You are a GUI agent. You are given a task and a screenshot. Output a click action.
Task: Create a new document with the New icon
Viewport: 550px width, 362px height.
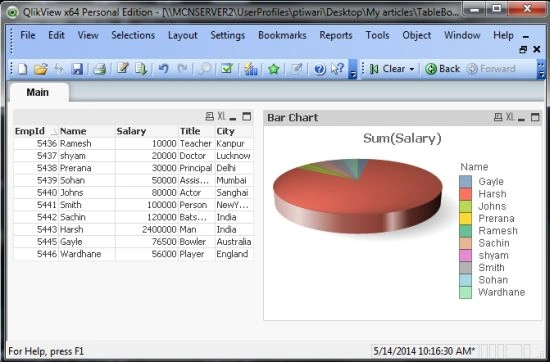click(22, 69)
